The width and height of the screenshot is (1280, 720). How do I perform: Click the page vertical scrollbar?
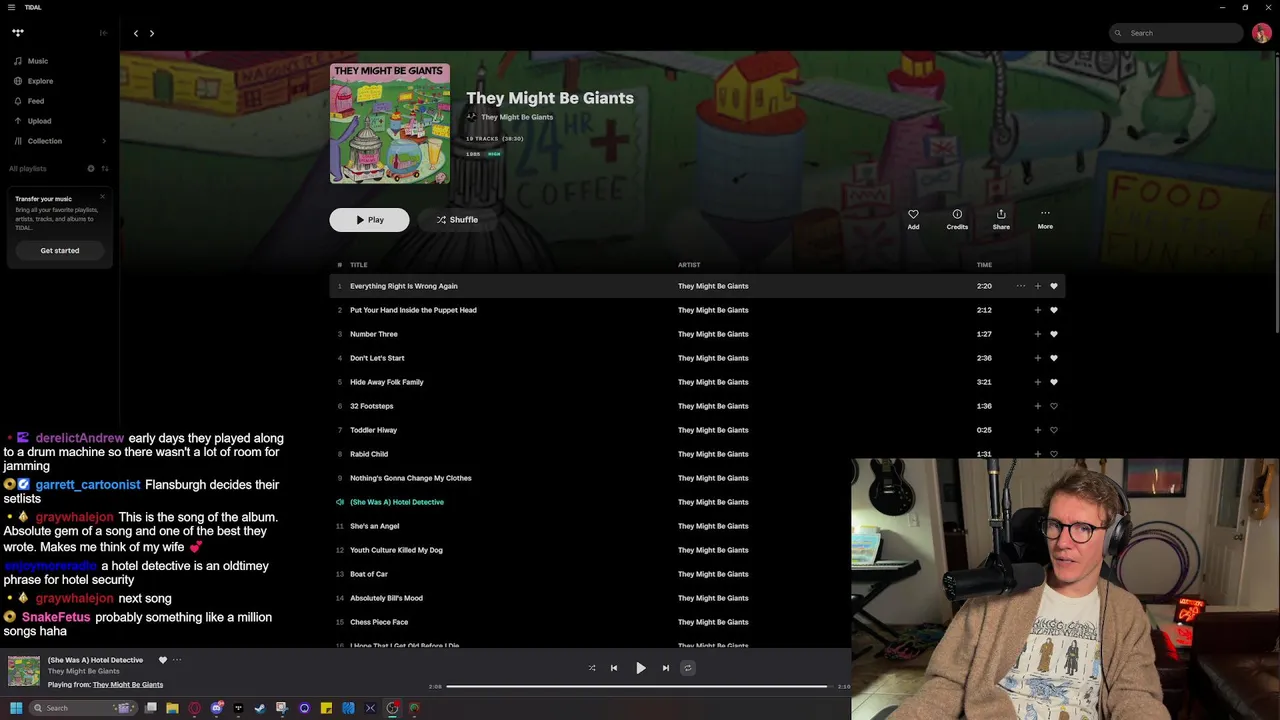[x=1276, y=196]
